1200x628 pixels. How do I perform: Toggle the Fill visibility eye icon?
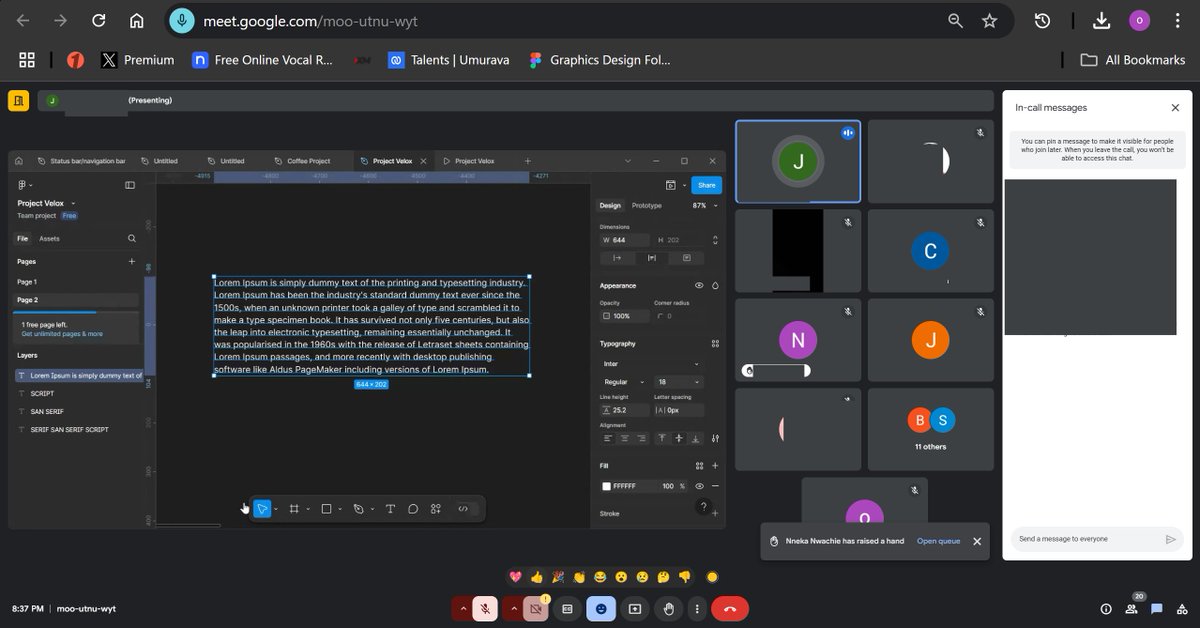[699, 486]
